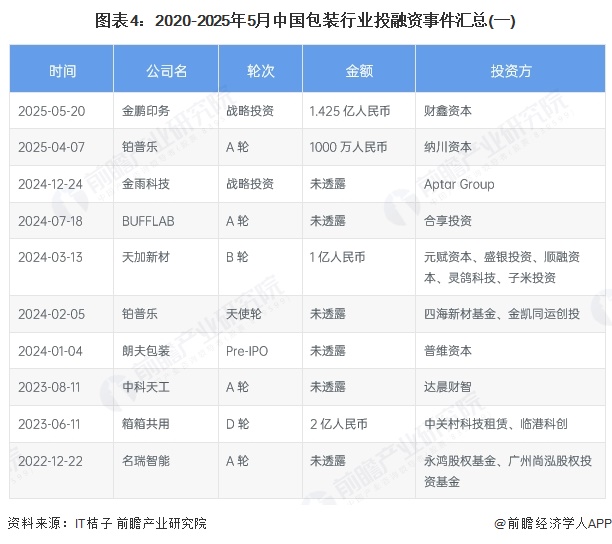Screen dimensions: 612x544
Task: Select the date 2024-02-05
Action: [x=52, y=314]
